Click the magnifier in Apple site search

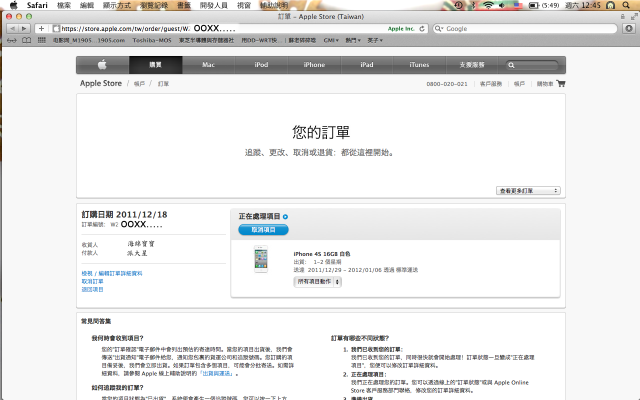[511, 65]
